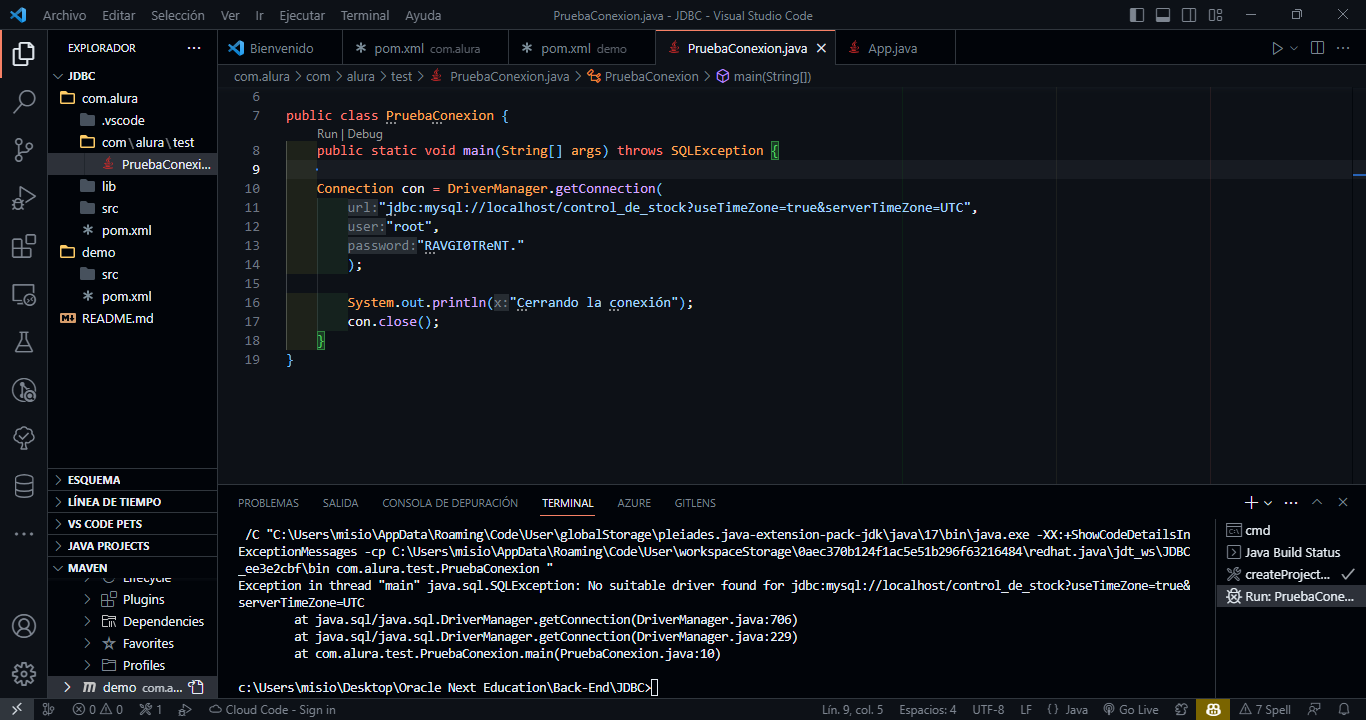Open README.md in explorer

click(132, 318)
